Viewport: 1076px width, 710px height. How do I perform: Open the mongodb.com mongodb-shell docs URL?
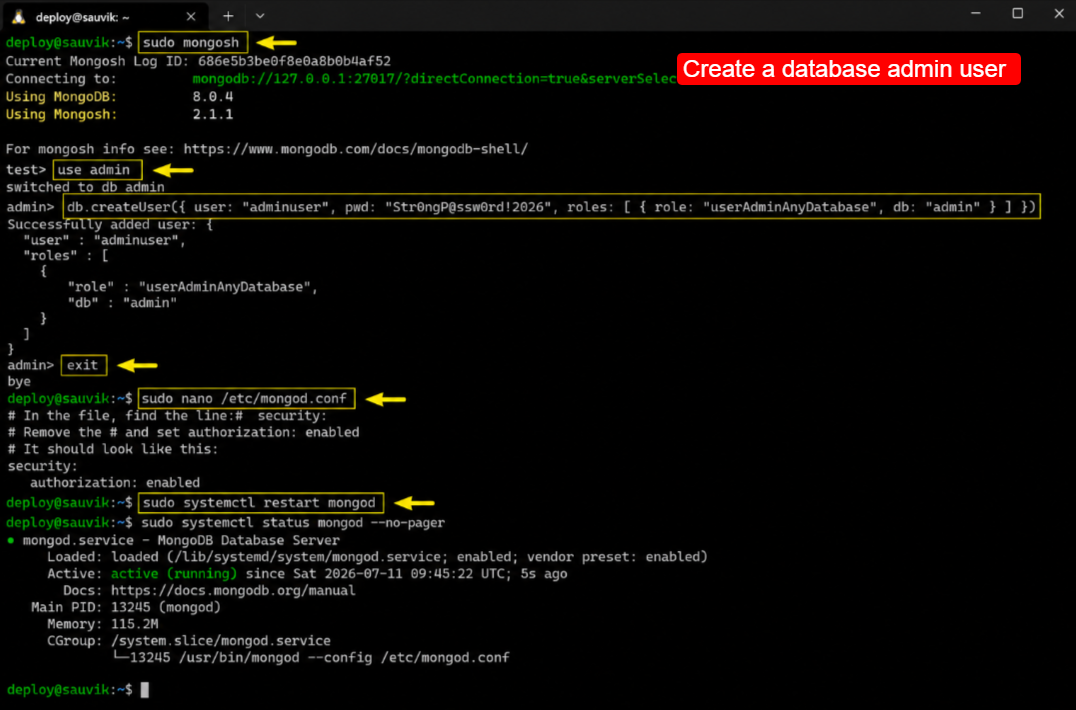click(x=355, y=149)
